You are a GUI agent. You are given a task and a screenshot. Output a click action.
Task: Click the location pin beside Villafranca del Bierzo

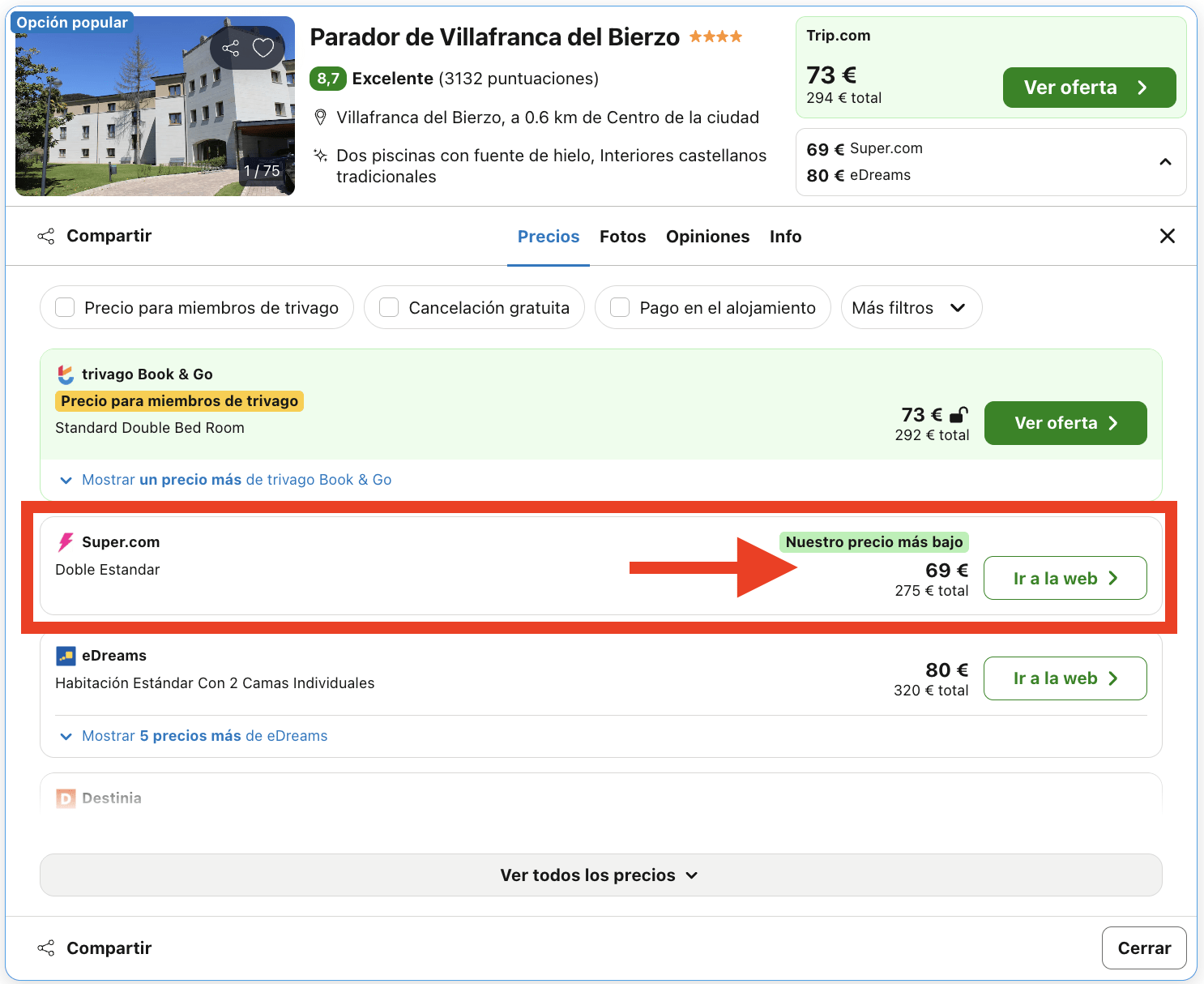[319, 117]
